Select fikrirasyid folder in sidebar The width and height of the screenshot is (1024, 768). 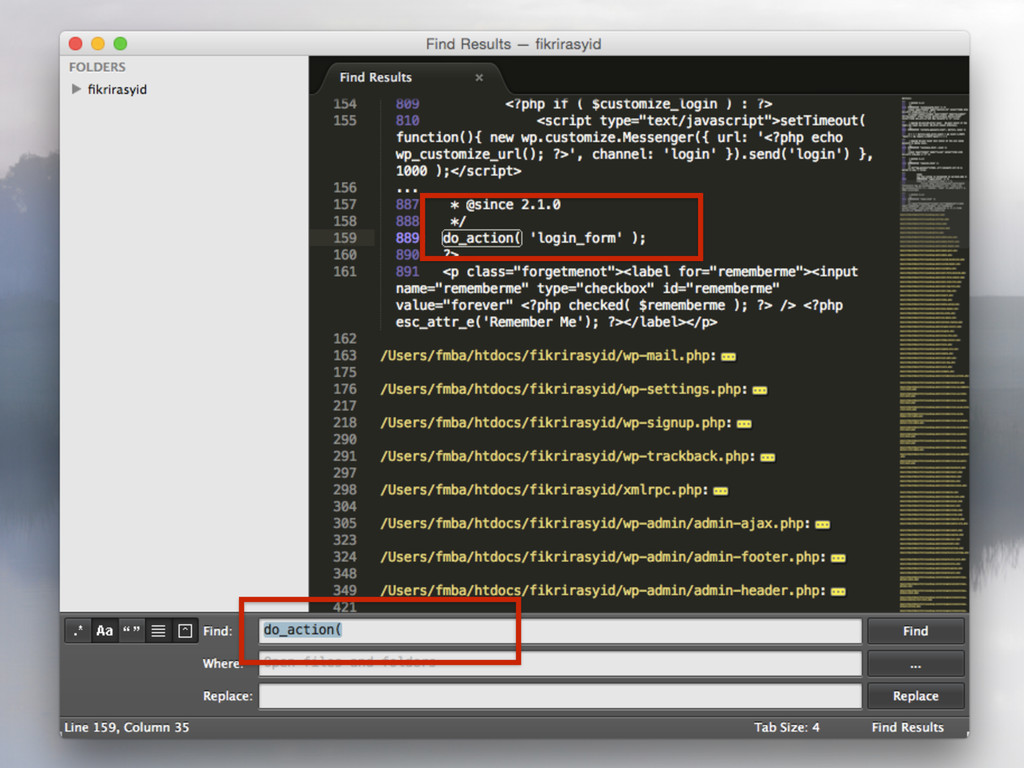117,89
